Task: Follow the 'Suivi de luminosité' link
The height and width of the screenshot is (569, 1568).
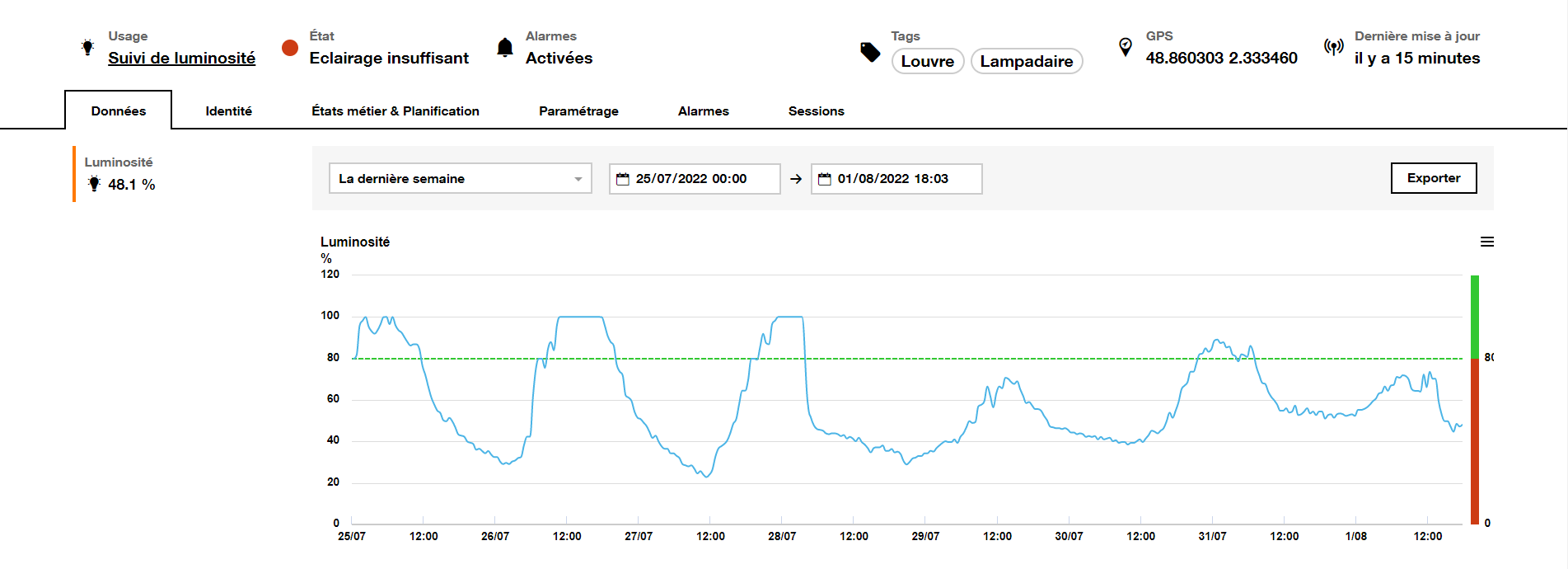Action: (x=181, y=59)
